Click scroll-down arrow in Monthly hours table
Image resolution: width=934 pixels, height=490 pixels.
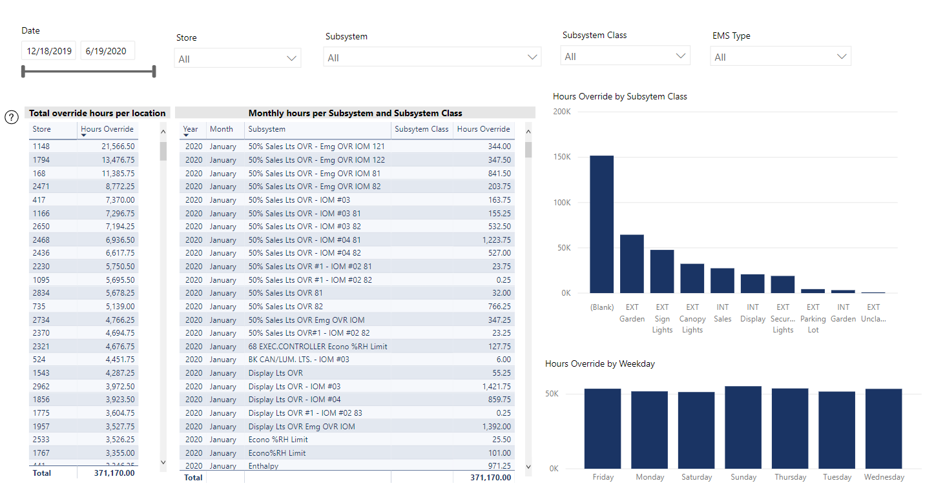pyautogui.click(x=528, y=466)
